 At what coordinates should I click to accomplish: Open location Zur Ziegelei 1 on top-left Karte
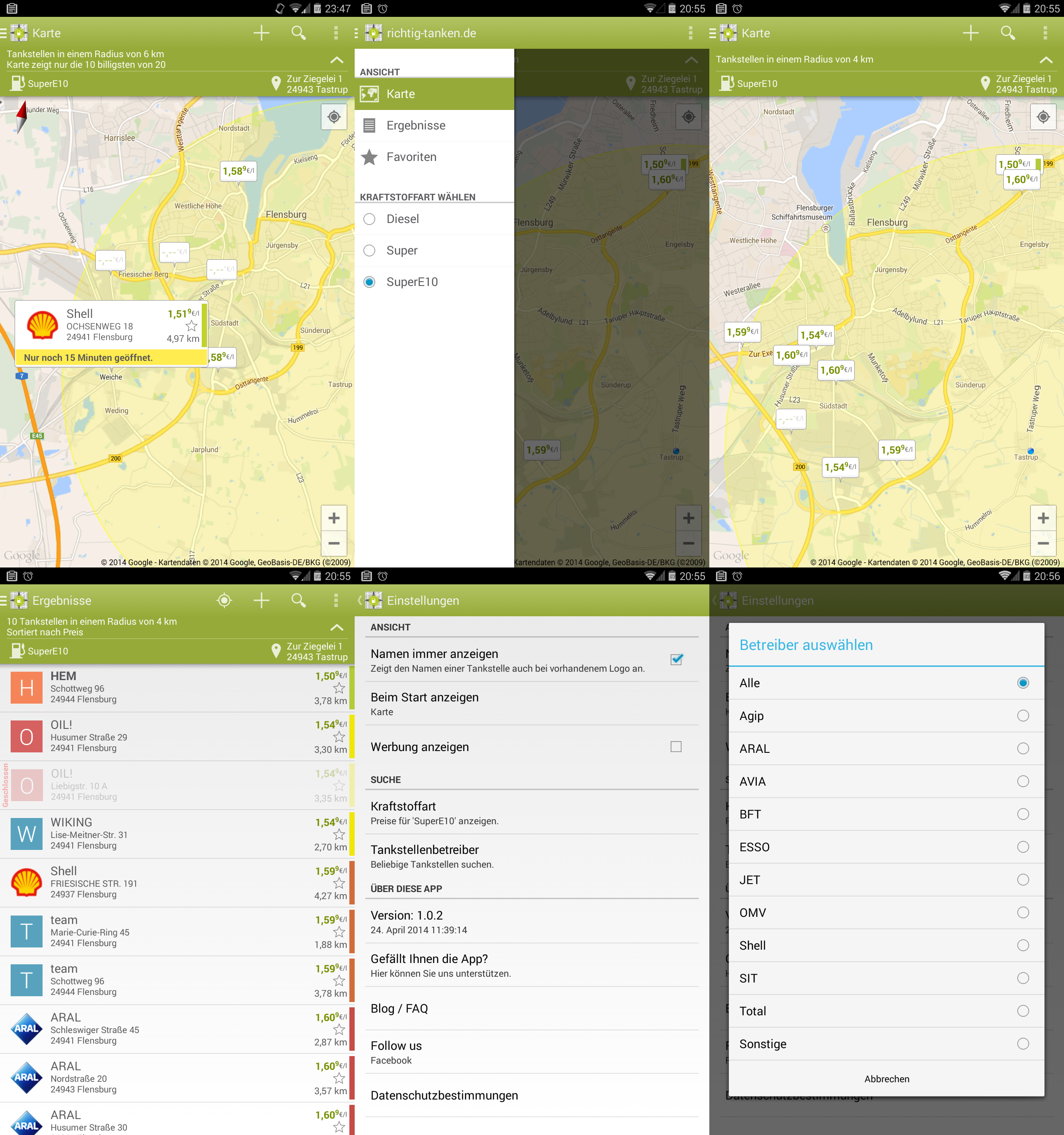[309, 84]
